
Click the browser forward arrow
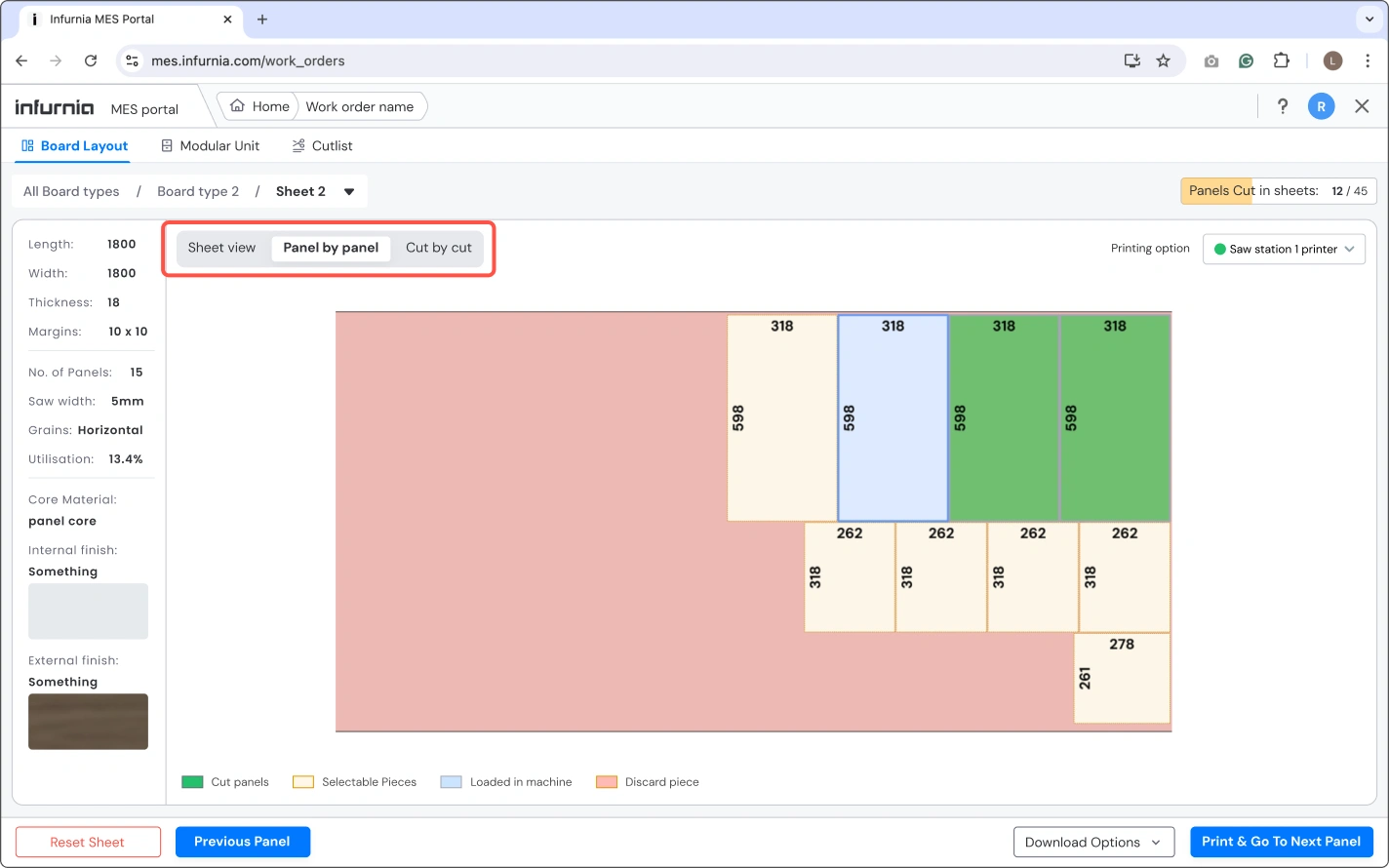pos(56,60)
